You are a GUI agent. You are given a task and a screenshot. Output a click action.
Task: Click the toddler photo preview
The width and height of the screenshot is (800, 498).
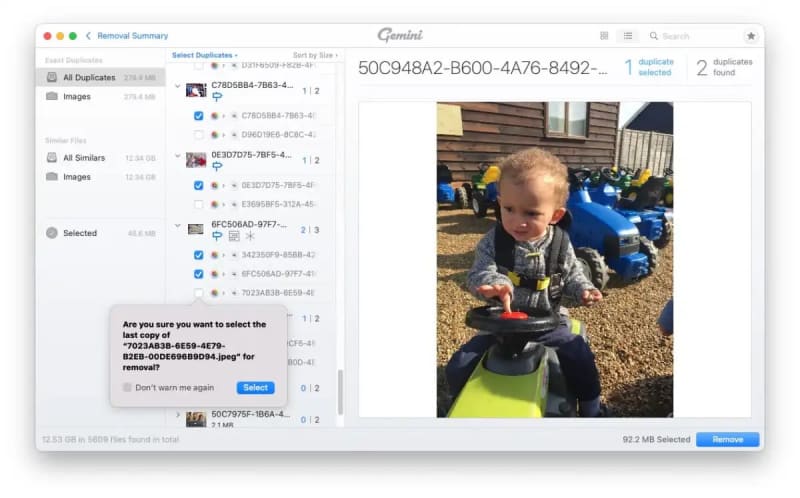(555, 260)
